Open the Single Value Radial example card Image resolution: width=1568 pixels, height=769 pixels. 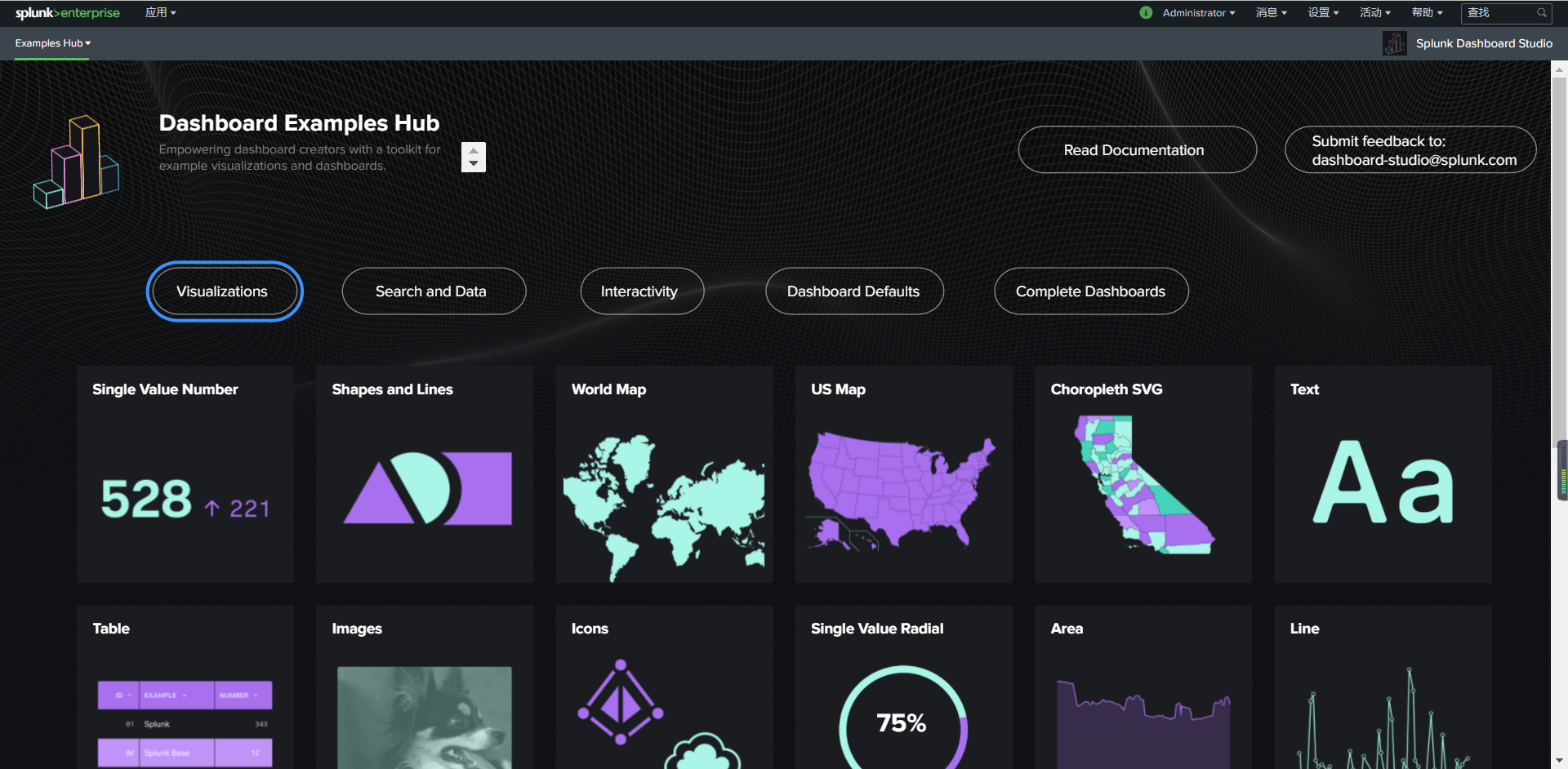904,687
